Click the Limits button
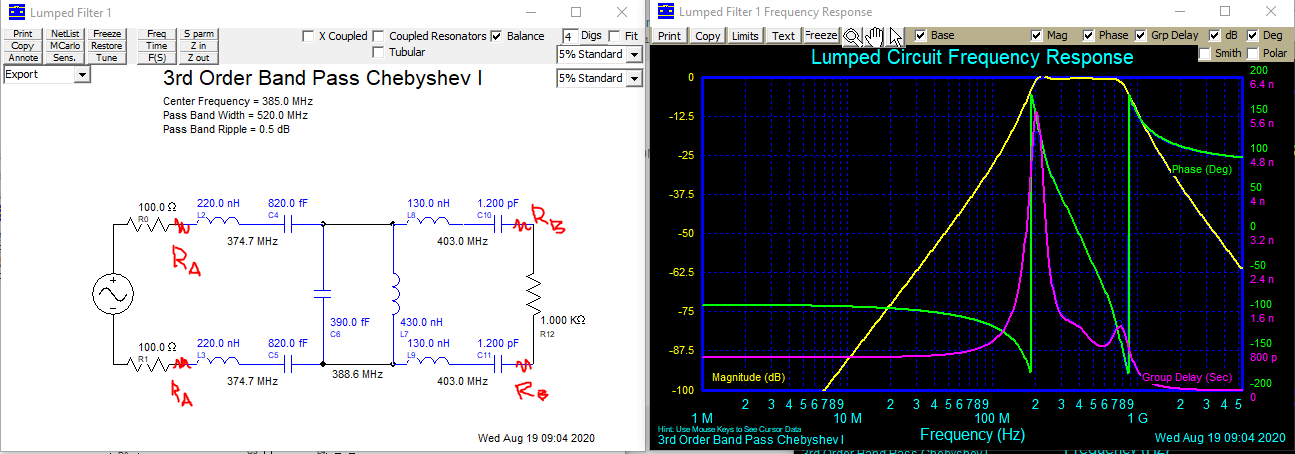The width and height of the screenshot is (1295, 454). click(745, 36)
